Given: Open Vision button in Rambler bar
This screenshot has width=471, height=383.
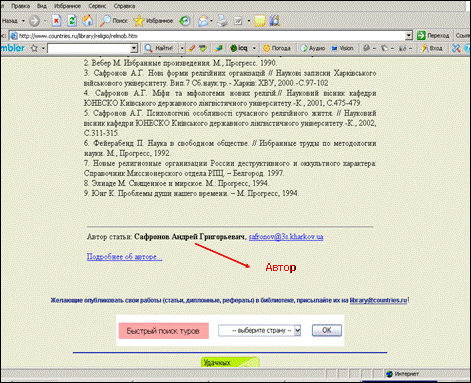Looking at the screenshot, I should click(x=342, y=48).
